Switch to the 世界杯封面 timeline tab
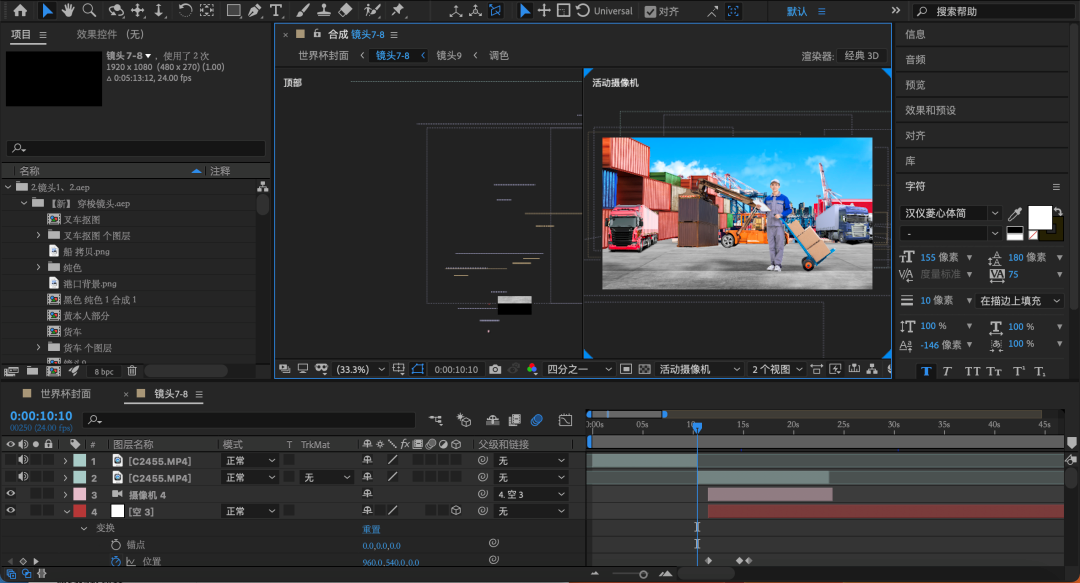Viewport: 1080px width, 583px height. point(66,394)
